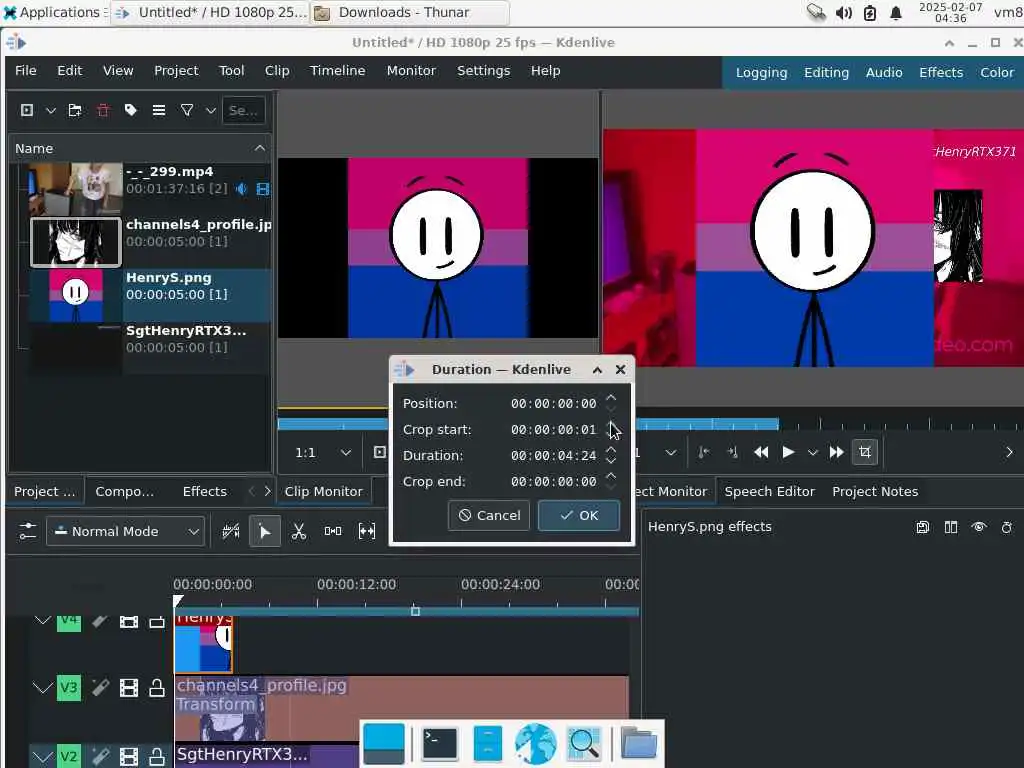The height and width of the screenshot is (768, 1024).
Task: Toggle the edit mode crop icon in monitor
Action: 865,452
